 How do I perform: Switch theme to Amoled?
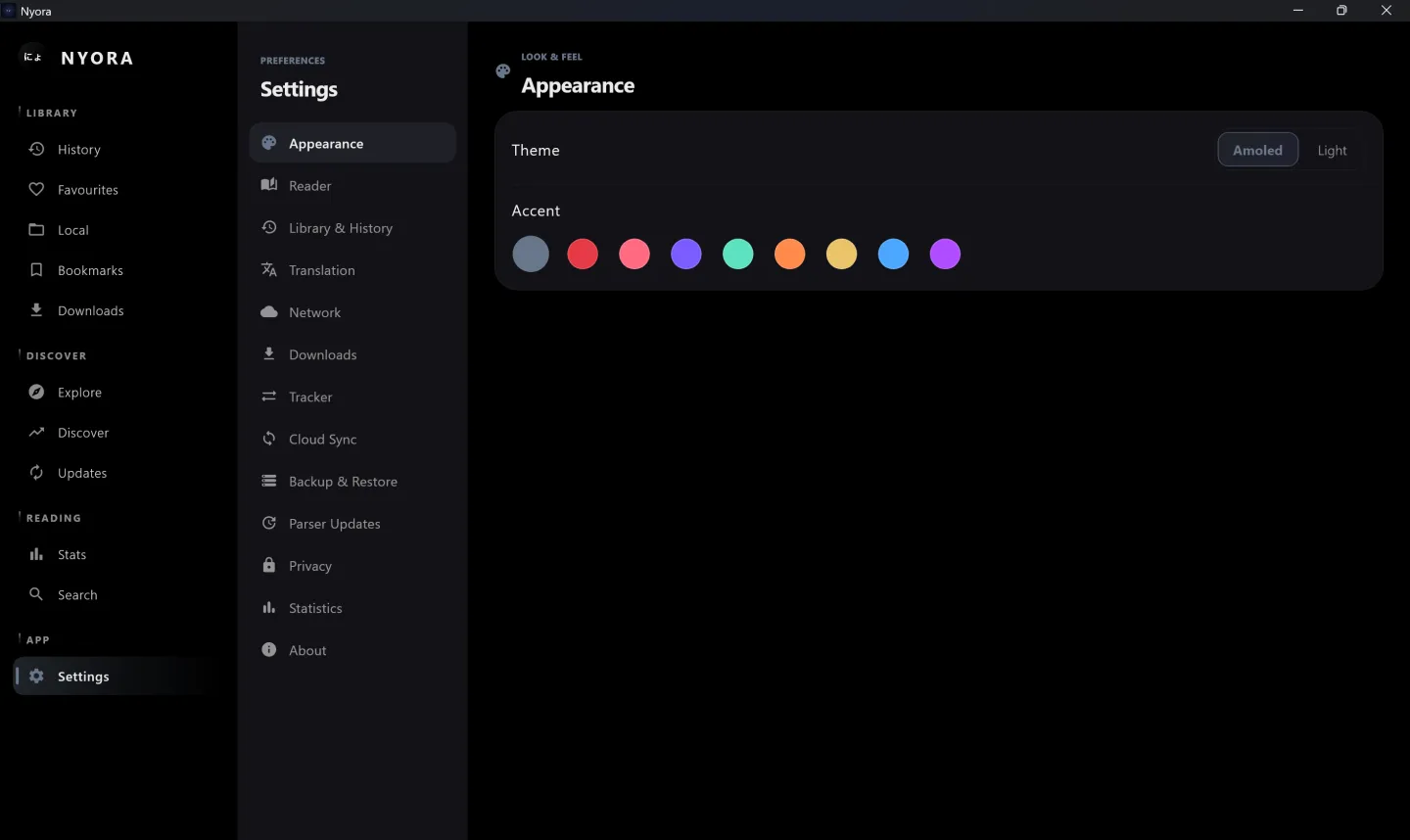[1257, 150]
